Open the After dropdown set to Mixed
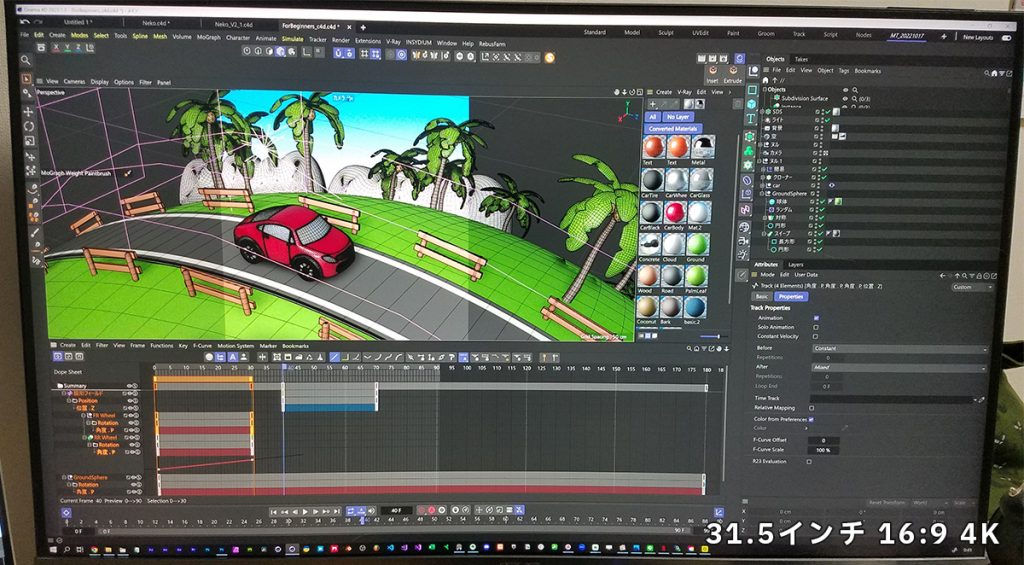Image resolution: width=1024 pixels, height=565 pixels. click(x=899, y=368)
